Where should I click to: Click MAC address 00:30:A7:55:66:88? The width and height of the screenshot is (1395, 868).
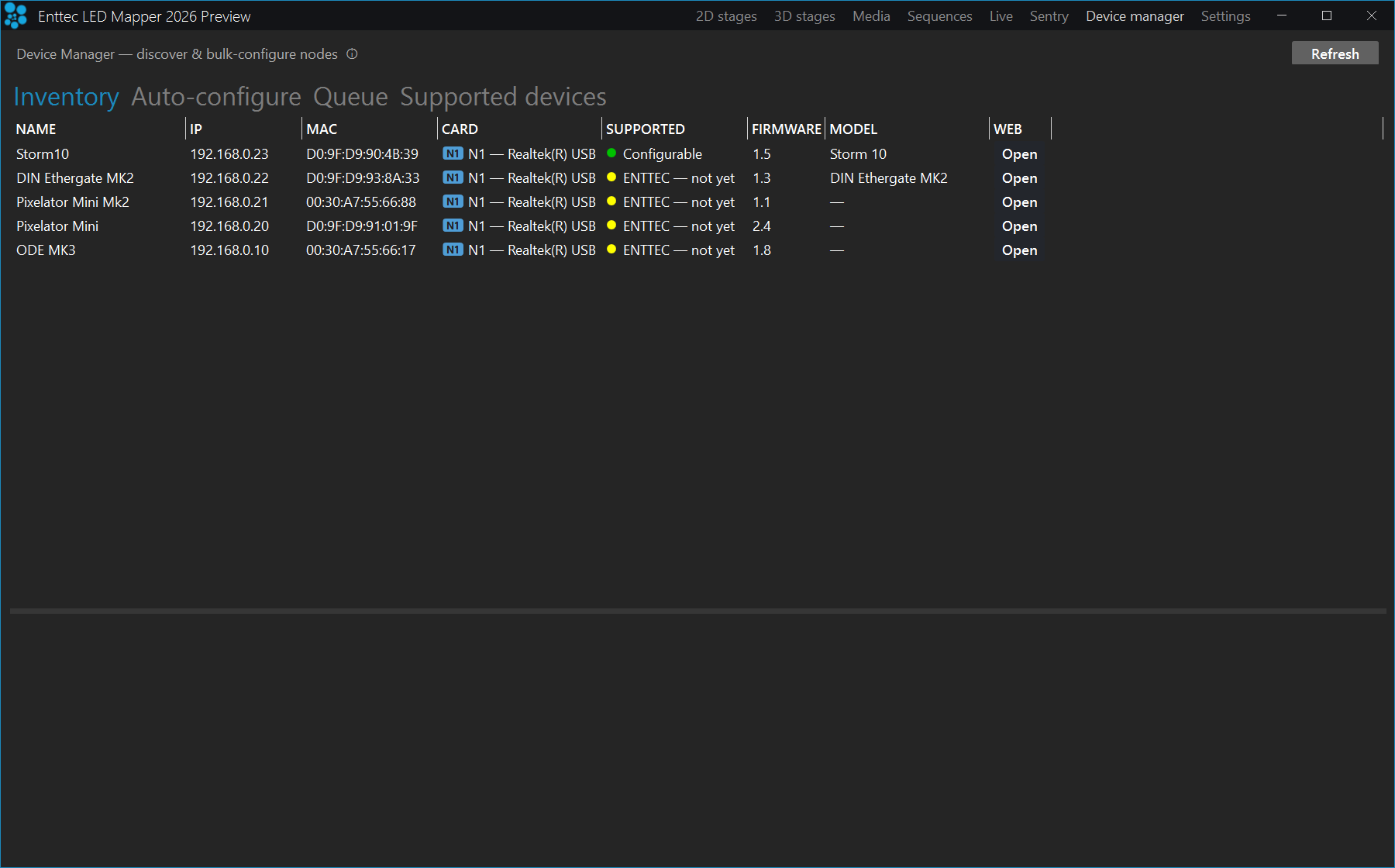(361, 202)
